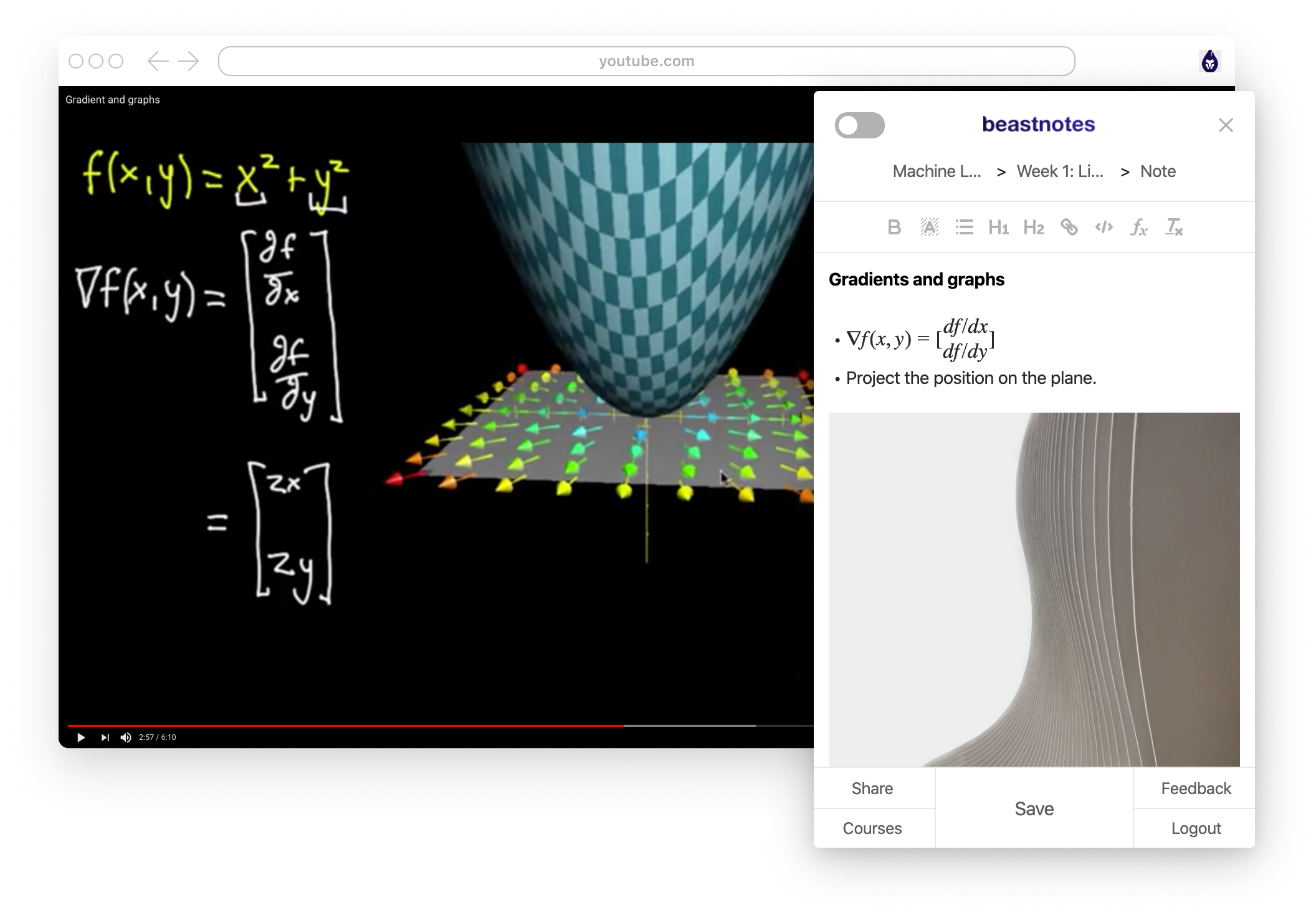1316x920 pixels.
Task: Open the Feedback link
Action: (x=1196, y=788)
